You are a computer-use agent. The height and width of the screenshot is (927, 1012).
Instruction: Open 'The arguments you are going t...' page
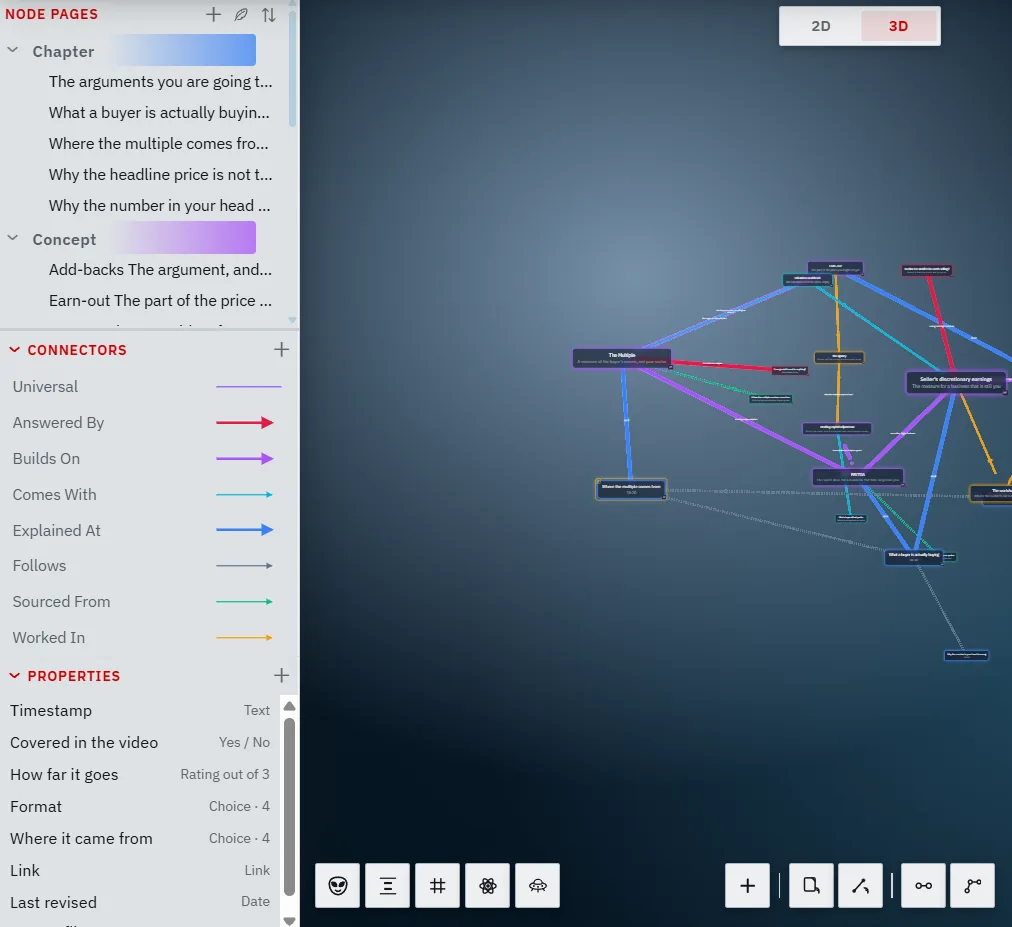[x=160, y=82]
